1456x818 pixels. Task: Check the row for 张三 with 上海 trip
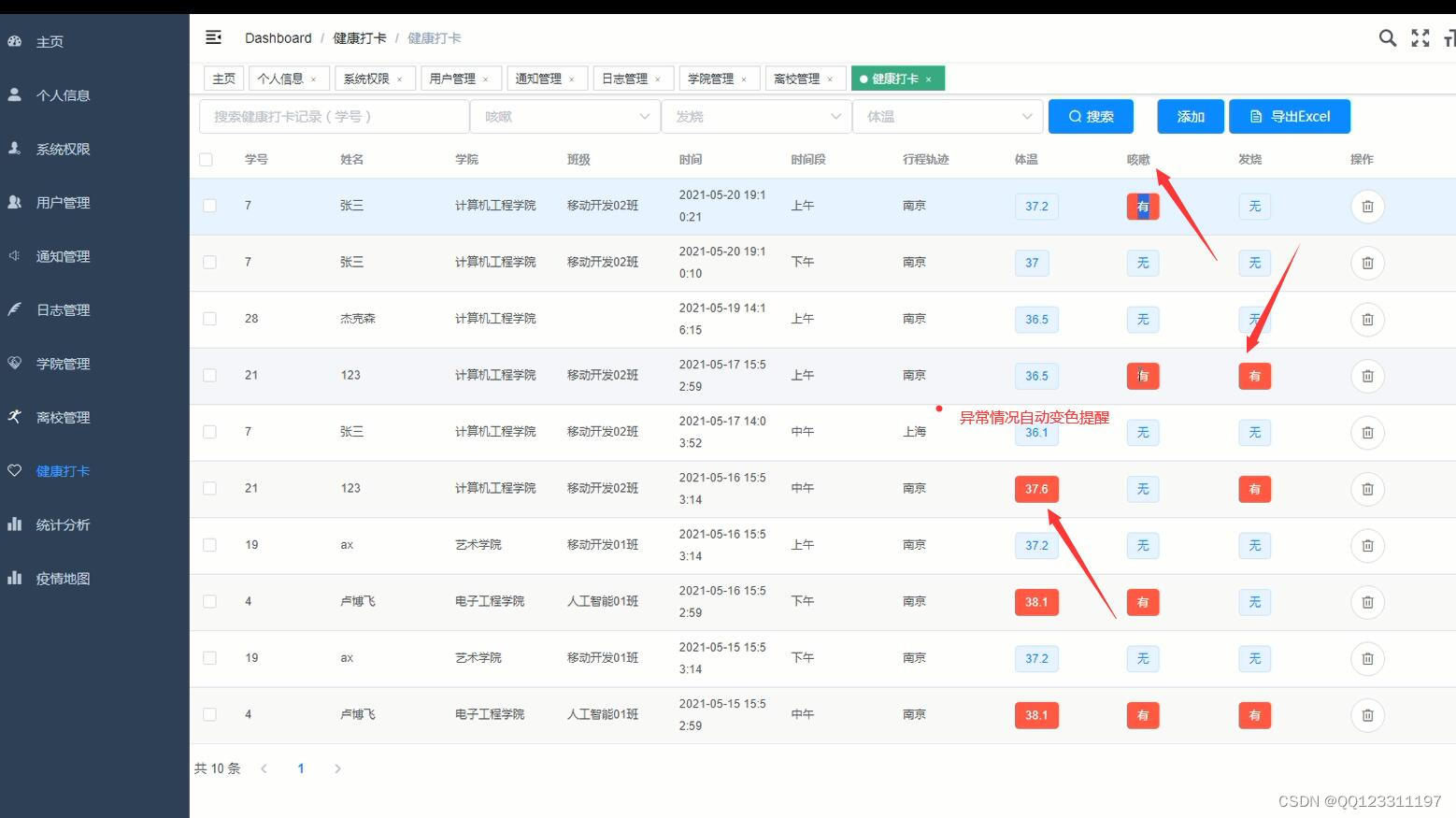pos(209,432)
